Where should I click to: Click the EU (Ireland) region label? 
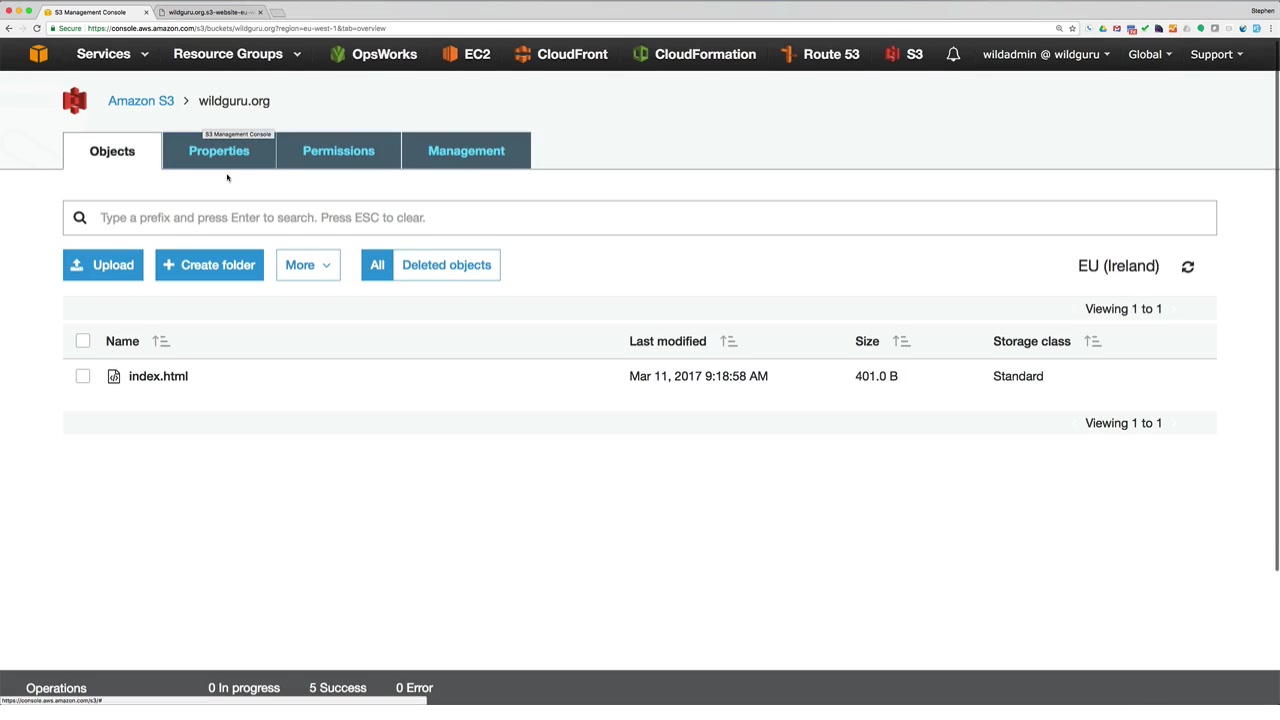pyautogui.click(x=1118, y=266)
